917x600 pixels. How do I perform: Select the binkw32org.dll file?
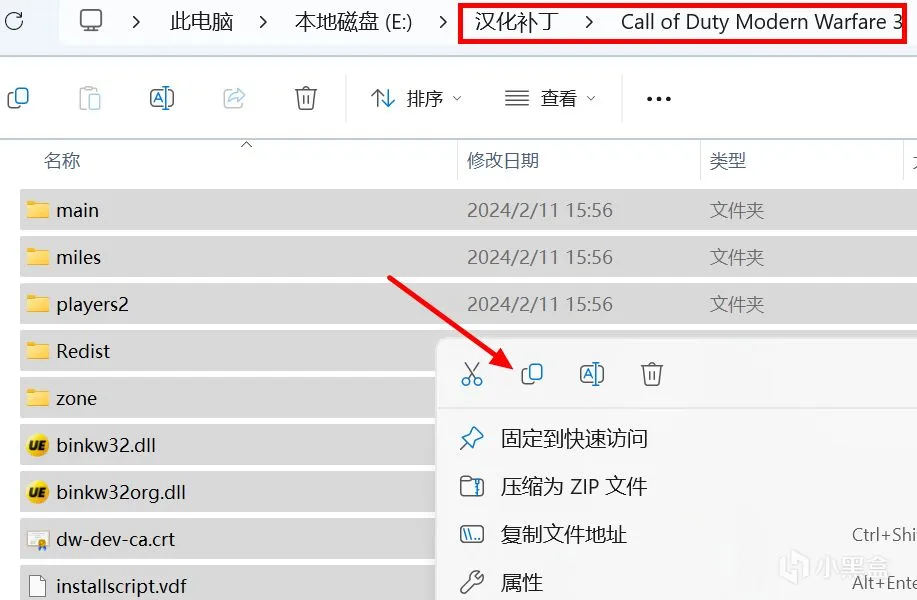coord(228,492)
